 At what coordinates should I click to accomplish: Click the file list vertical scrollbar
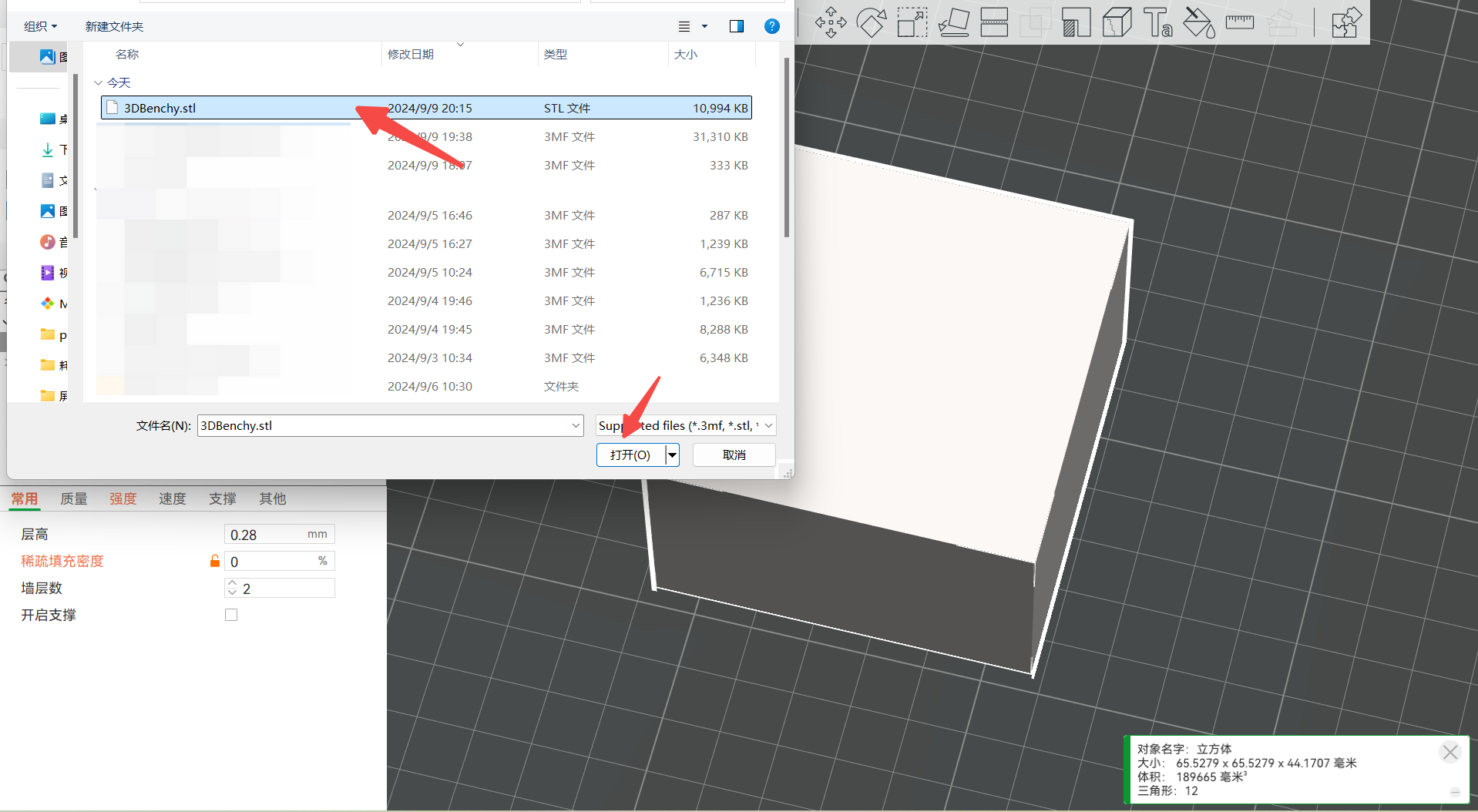pos(786,146)
